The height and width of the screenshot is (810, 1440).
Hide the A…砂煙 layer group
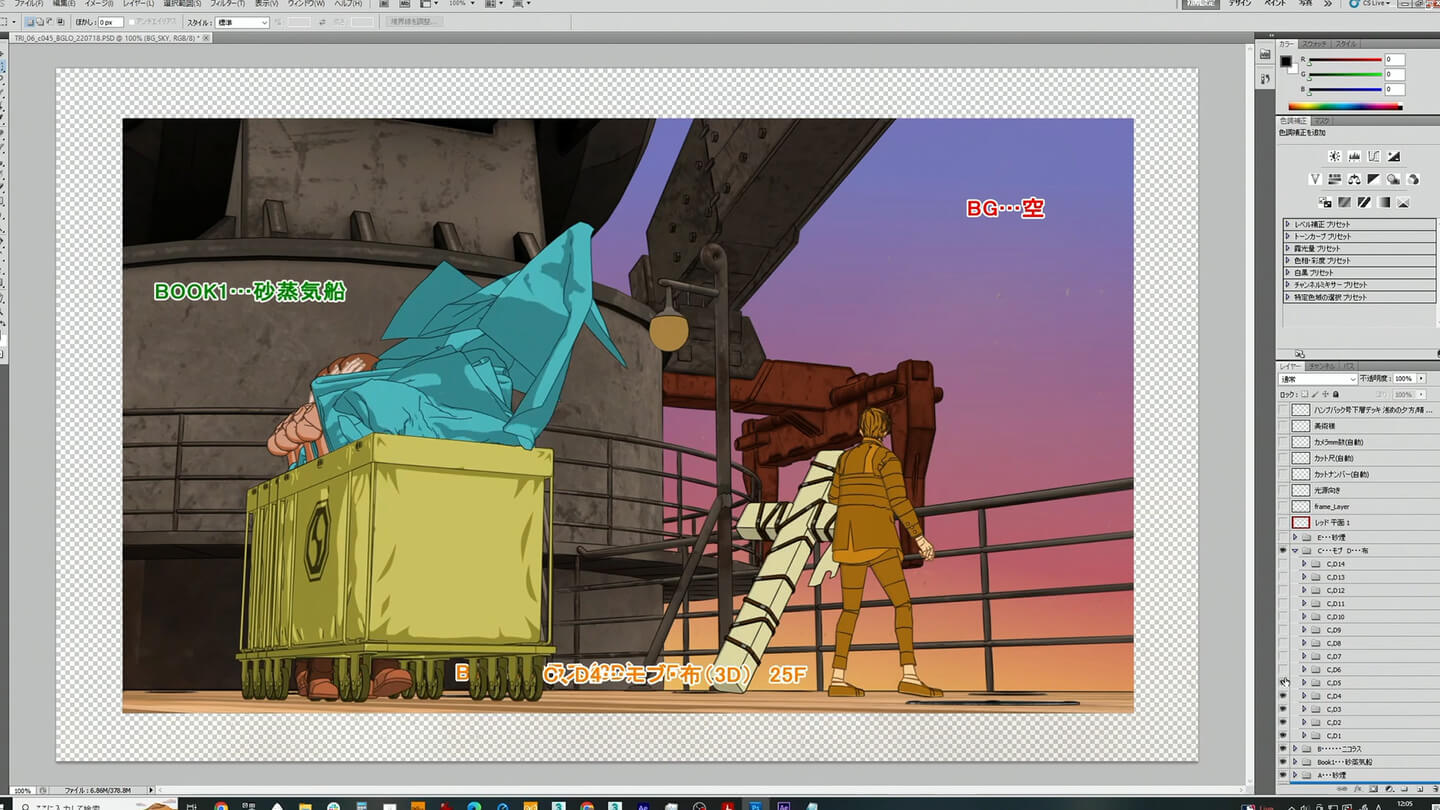[1283, 775]
